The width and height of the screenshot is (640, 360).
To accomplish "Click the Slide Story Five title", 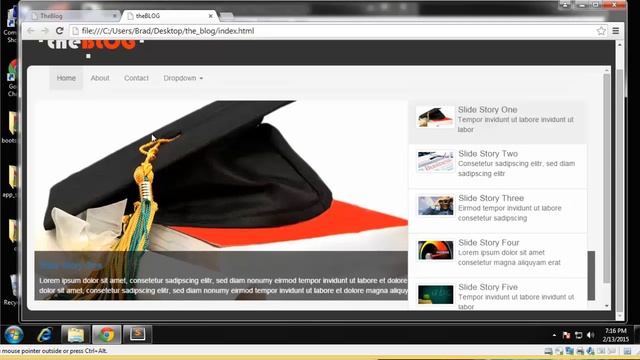I will click(488, 287).
